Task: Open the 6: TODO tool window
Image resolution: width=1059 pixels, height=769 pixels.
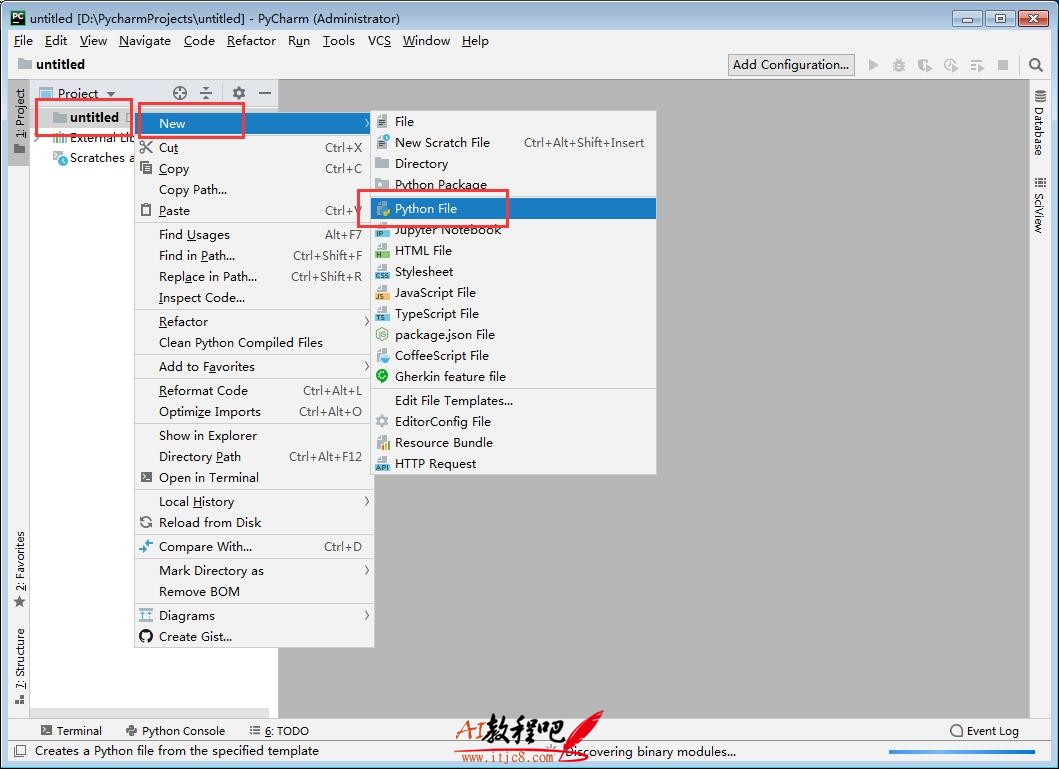Action: 279,731
